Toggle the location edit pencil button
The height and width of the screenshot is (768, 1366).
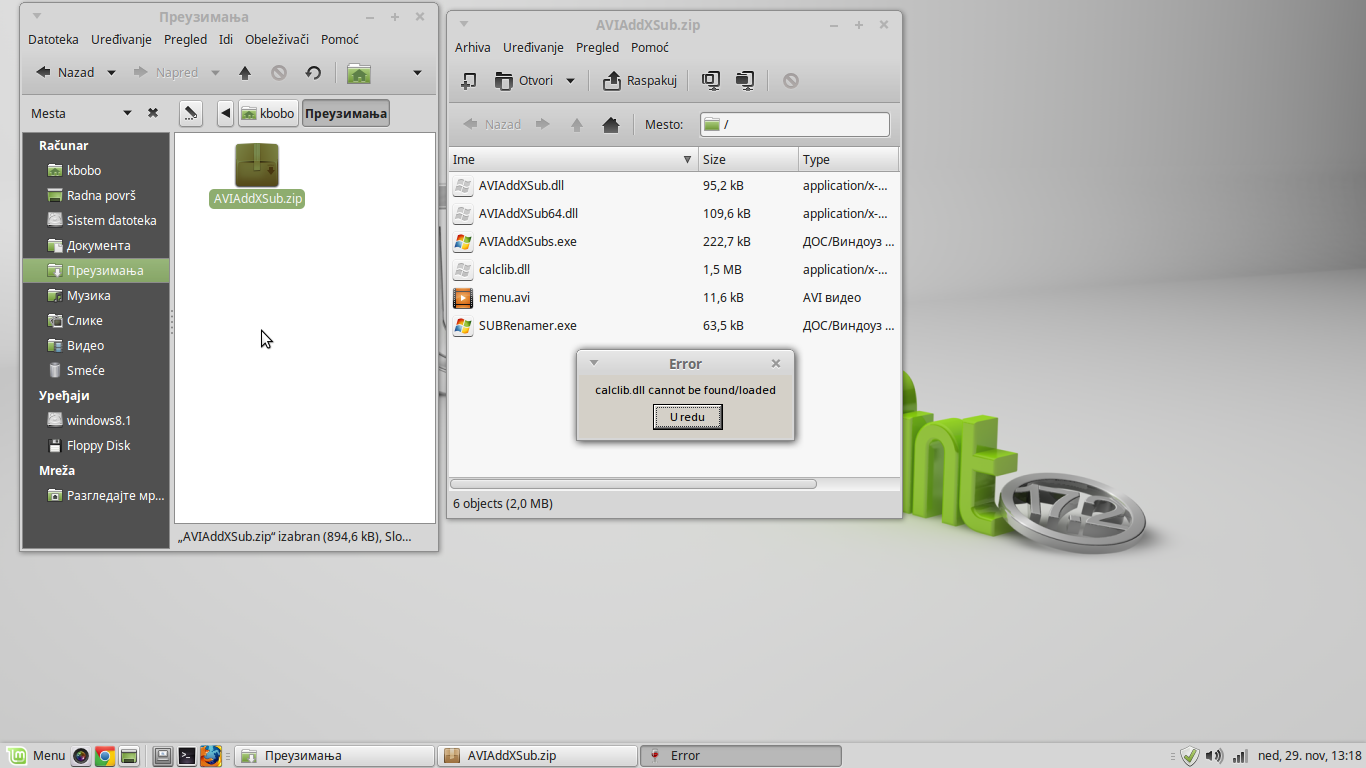(191, 113)
